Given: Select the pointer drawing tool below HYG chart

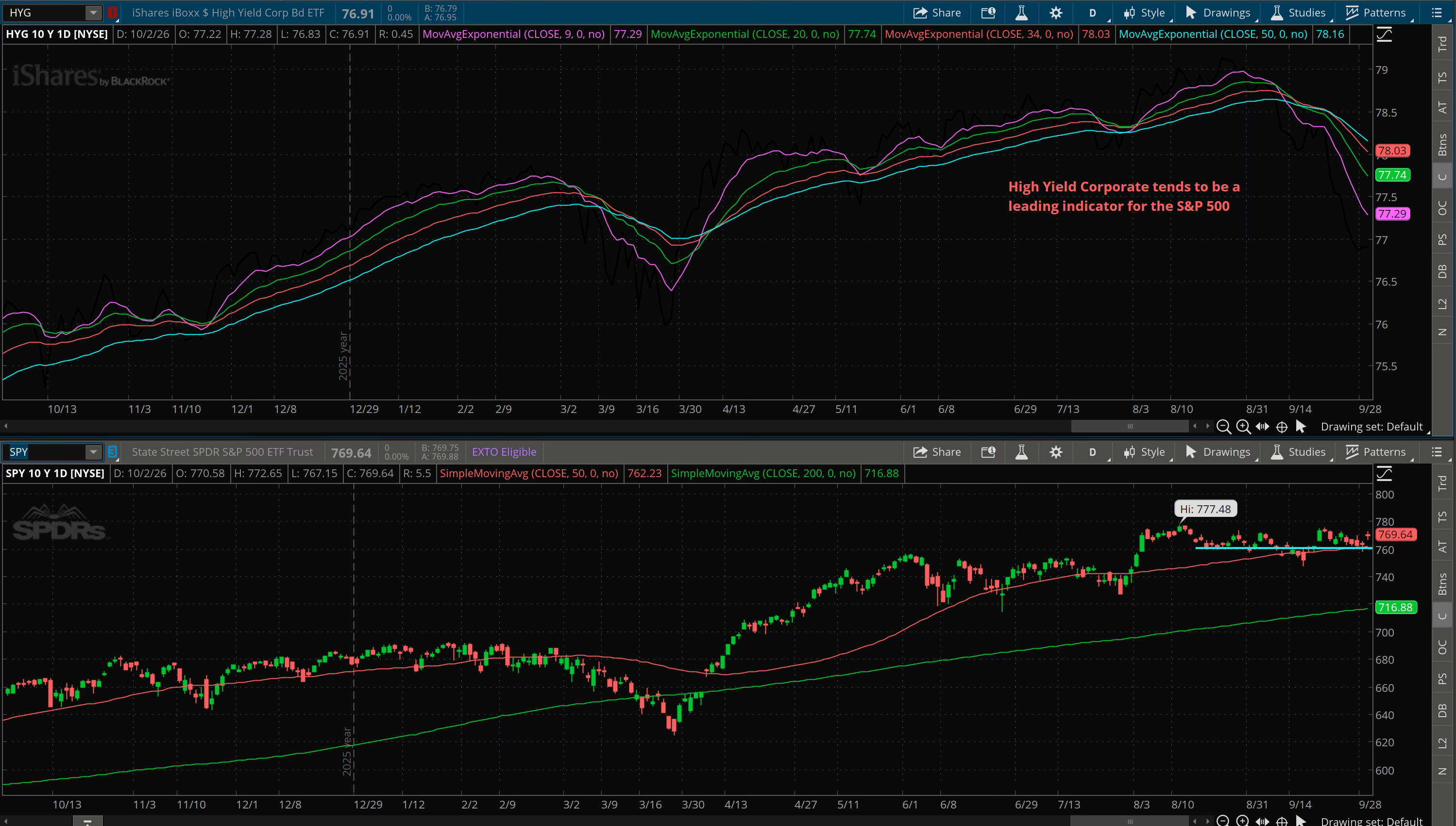Looking at the screenshot, I should pos(1301,426).
